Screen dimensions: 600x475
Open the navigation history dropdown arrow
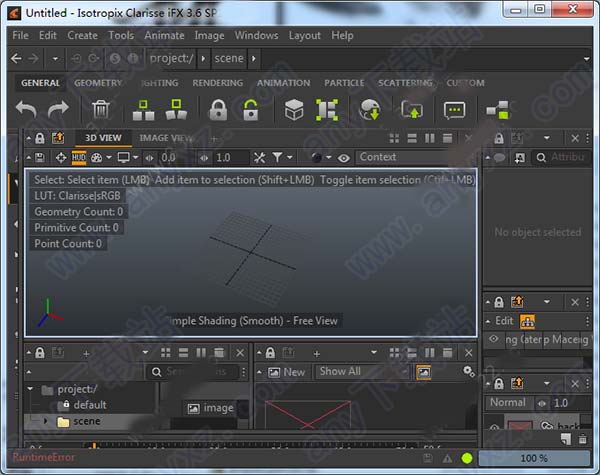pyautogui.click(x=55, y=59)
